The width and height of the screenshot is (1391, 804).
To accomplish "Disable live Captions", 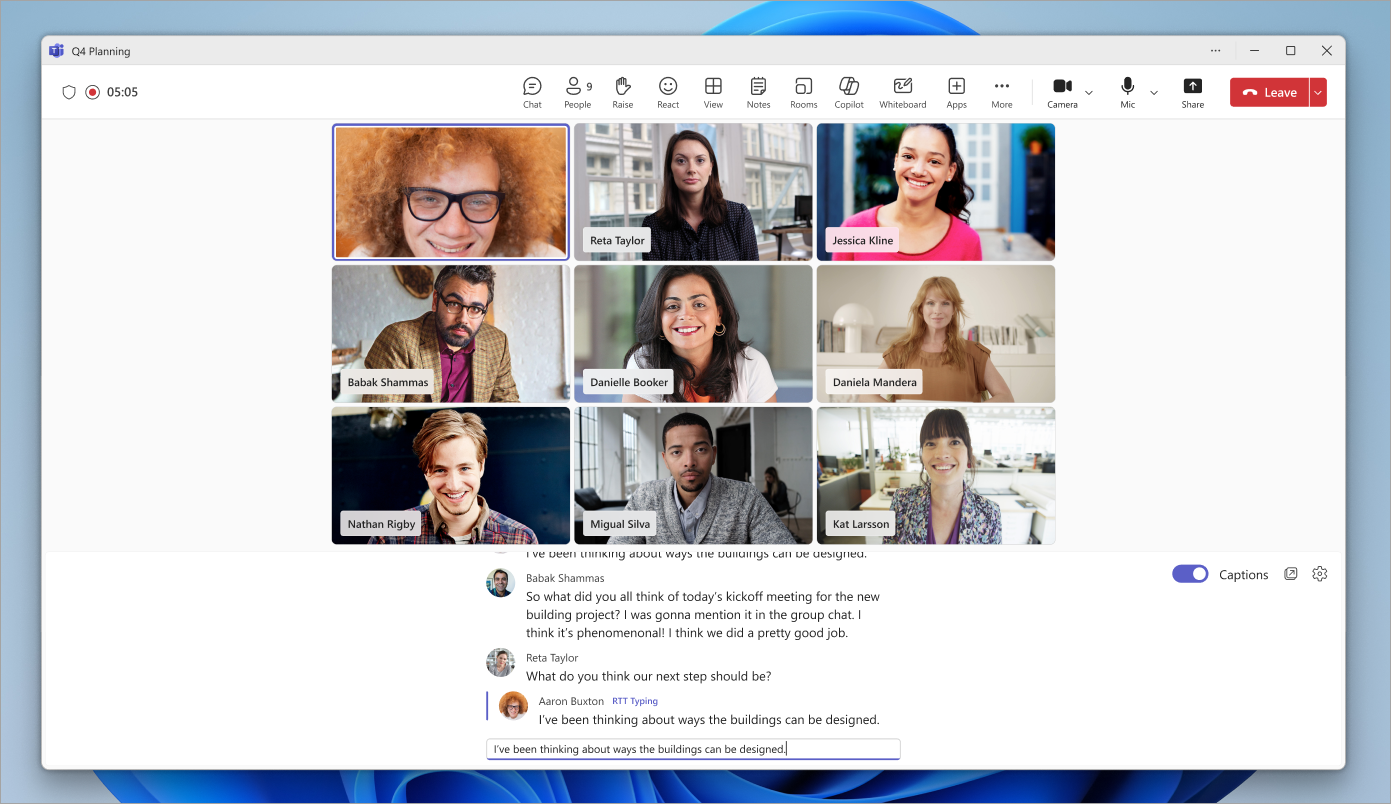I will [x=1190, y=574].
